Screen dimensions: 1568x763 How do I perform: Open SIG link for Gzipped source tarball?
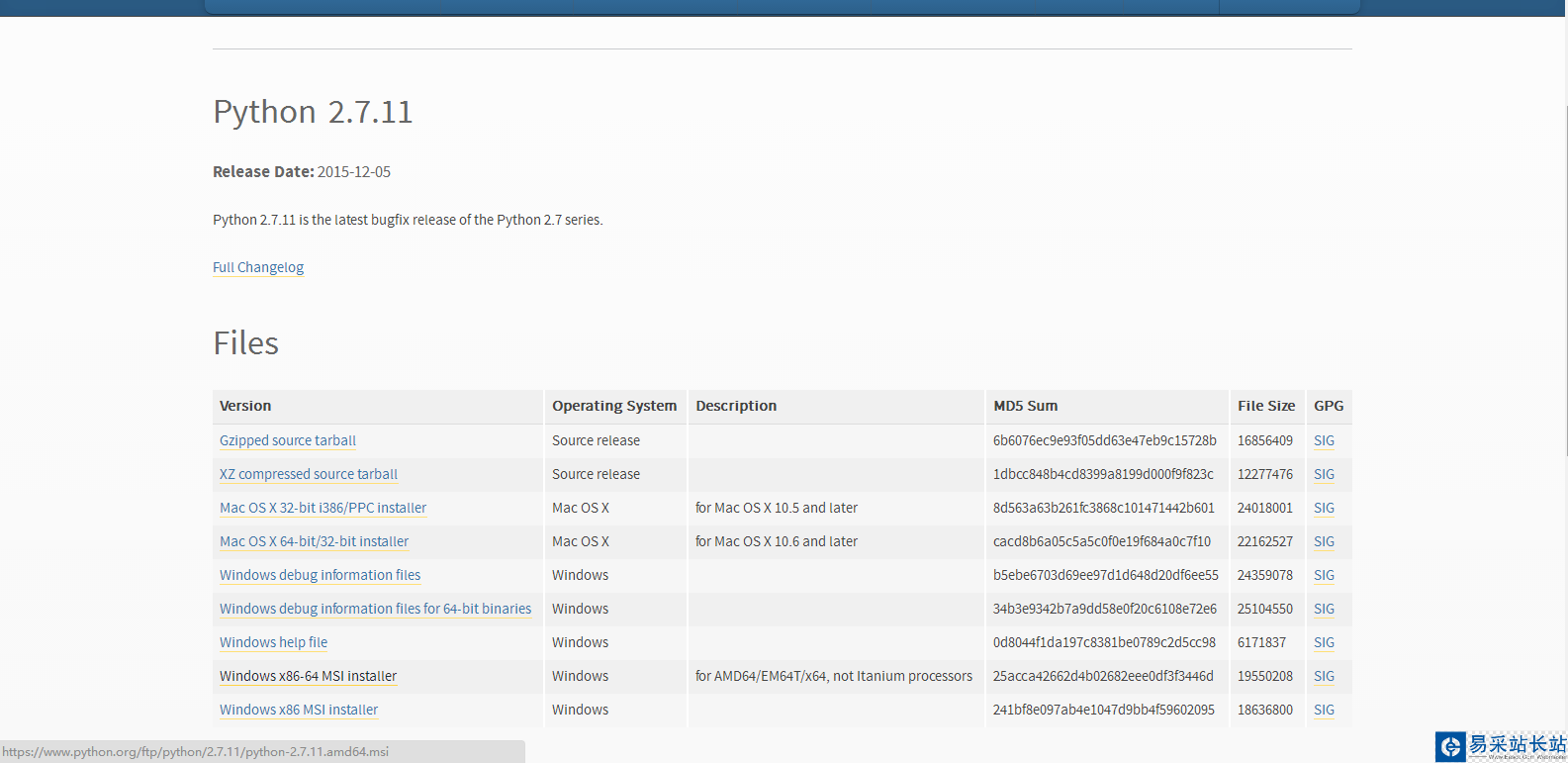[x=1324, y=440]
